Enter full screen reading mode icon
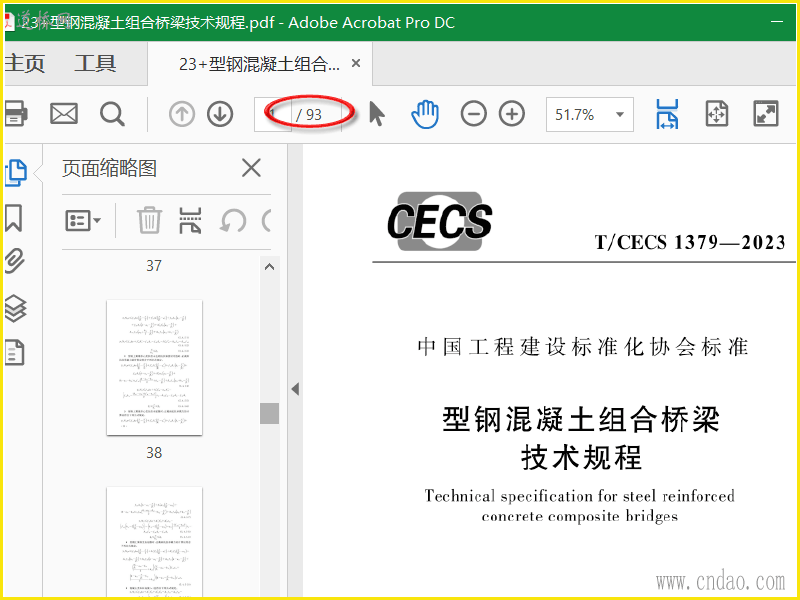800x600 pixels. point(766,113)
